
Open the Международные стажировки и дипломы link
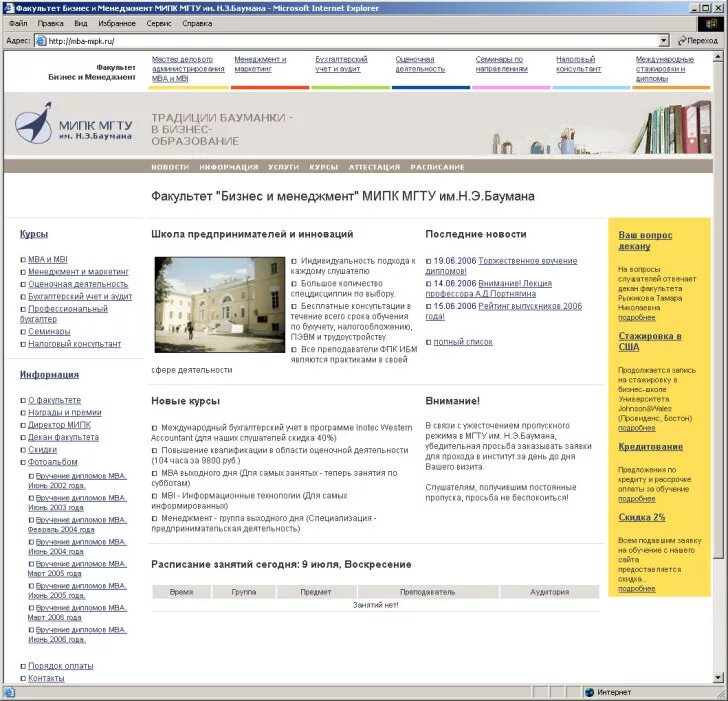click(x=665, y=69)
